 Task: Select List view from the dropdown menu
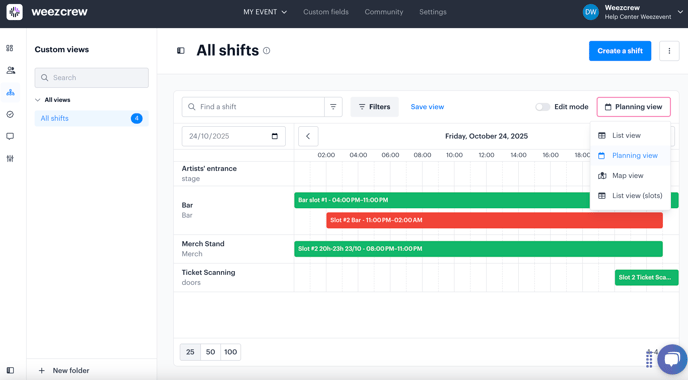tap(630, 136)
